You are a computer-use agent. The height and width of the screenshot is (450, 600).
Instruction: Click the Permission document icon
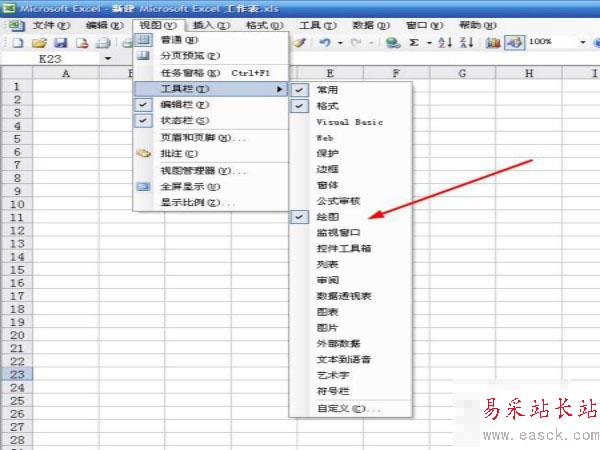click(82, 42)
